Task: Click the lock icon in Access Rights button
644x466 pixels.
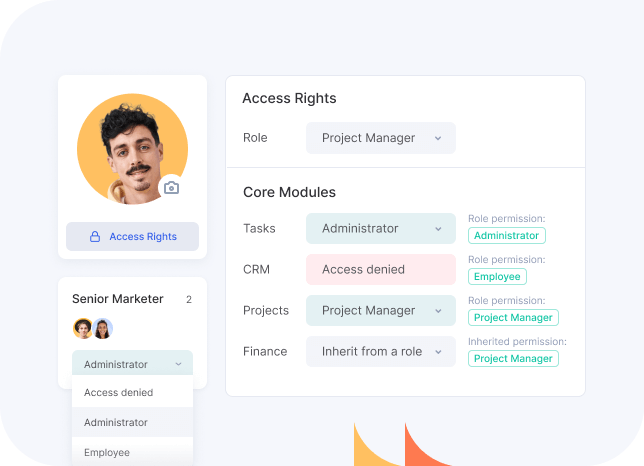Action: tap(95, 237)
